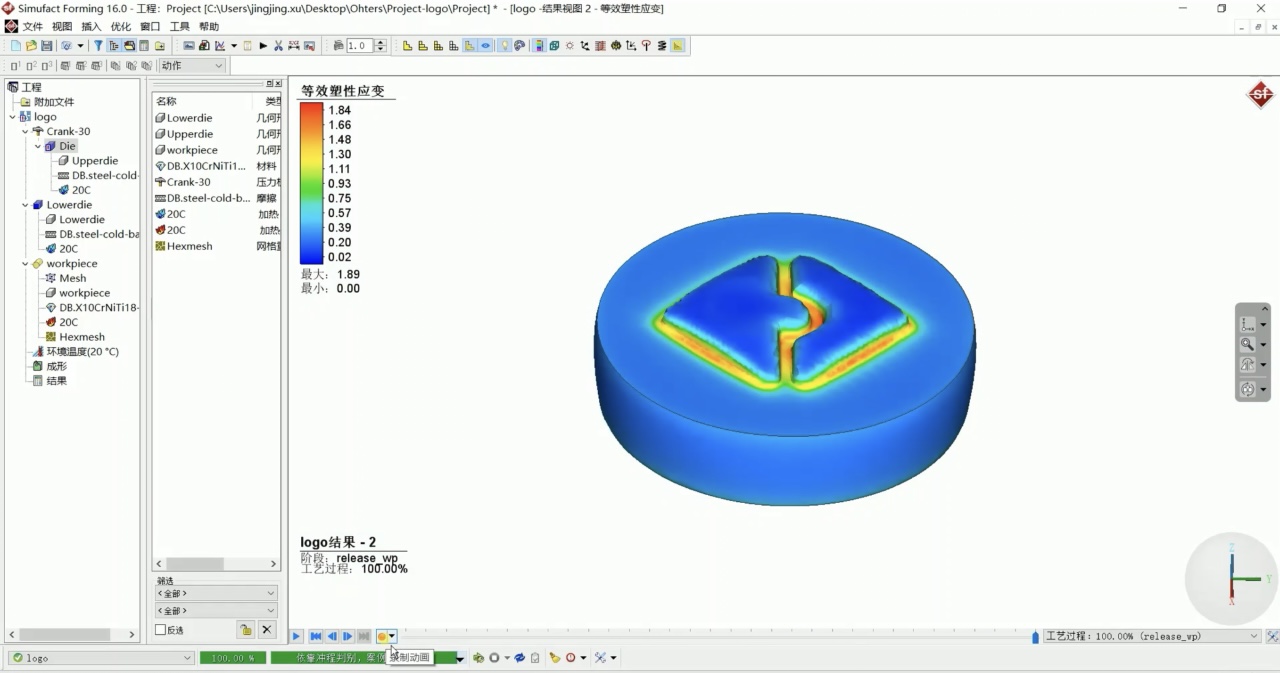Open the 工具 menu
Screen dimensions: 1280x673
point(179,27)
